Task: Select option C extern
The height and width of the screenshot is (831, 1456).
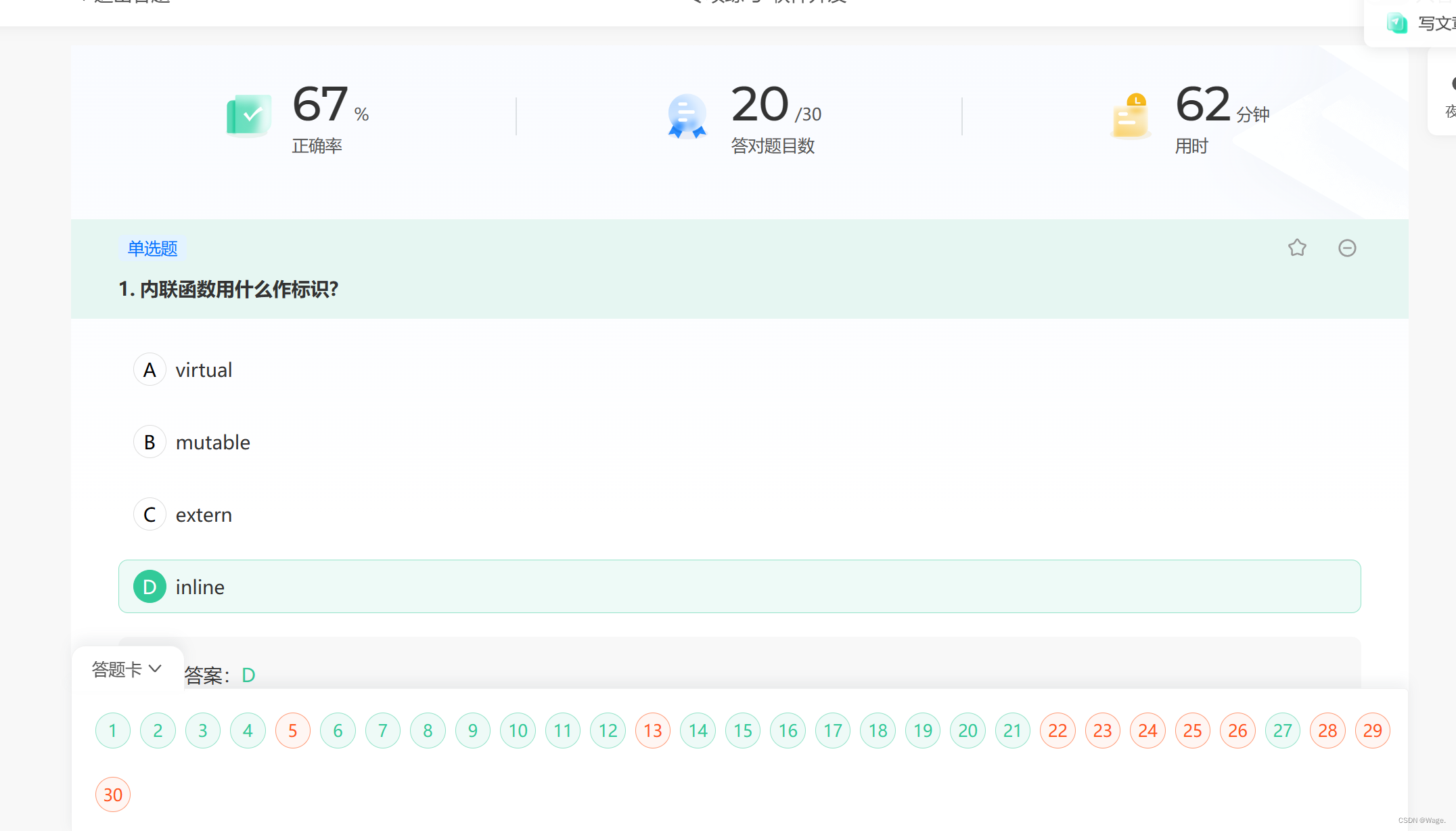Action: [x=150, y=514]
